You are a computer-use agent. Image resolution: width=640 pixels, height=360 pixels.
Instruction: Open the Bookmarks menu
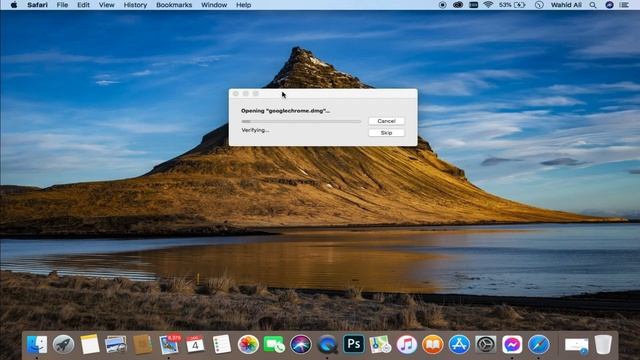click(x=174, y=5)
